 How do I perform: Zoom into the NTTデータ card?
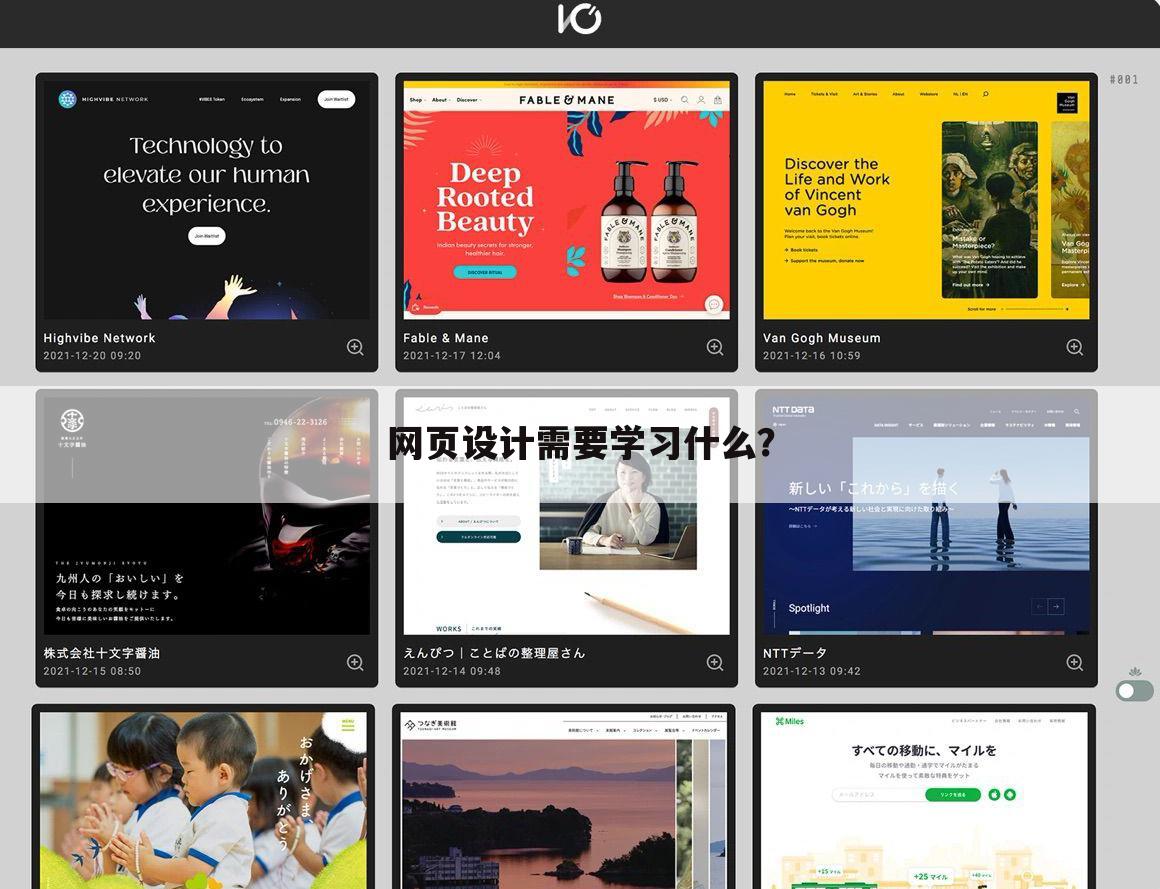1074,663
